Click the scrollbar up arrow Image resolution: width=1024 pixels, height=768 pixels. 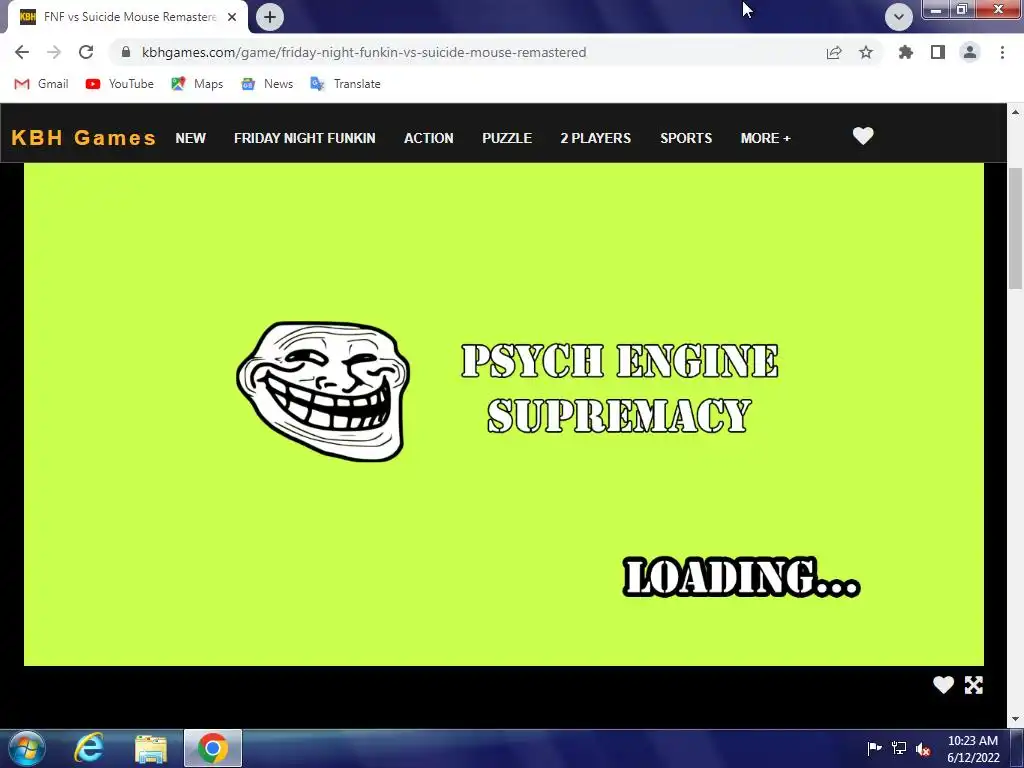point(1015,112)
